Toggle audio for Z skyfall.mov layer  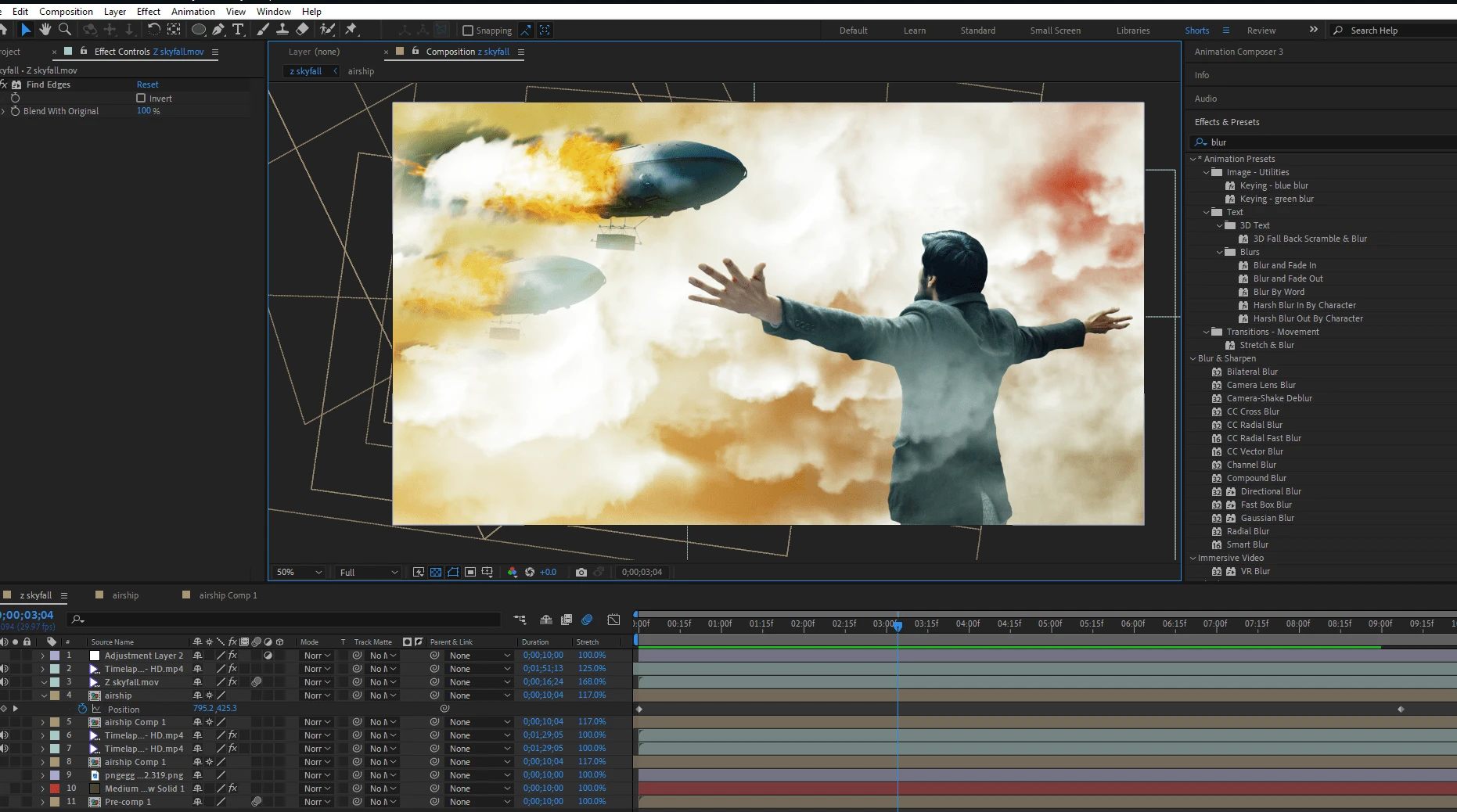tap(4, 682)
